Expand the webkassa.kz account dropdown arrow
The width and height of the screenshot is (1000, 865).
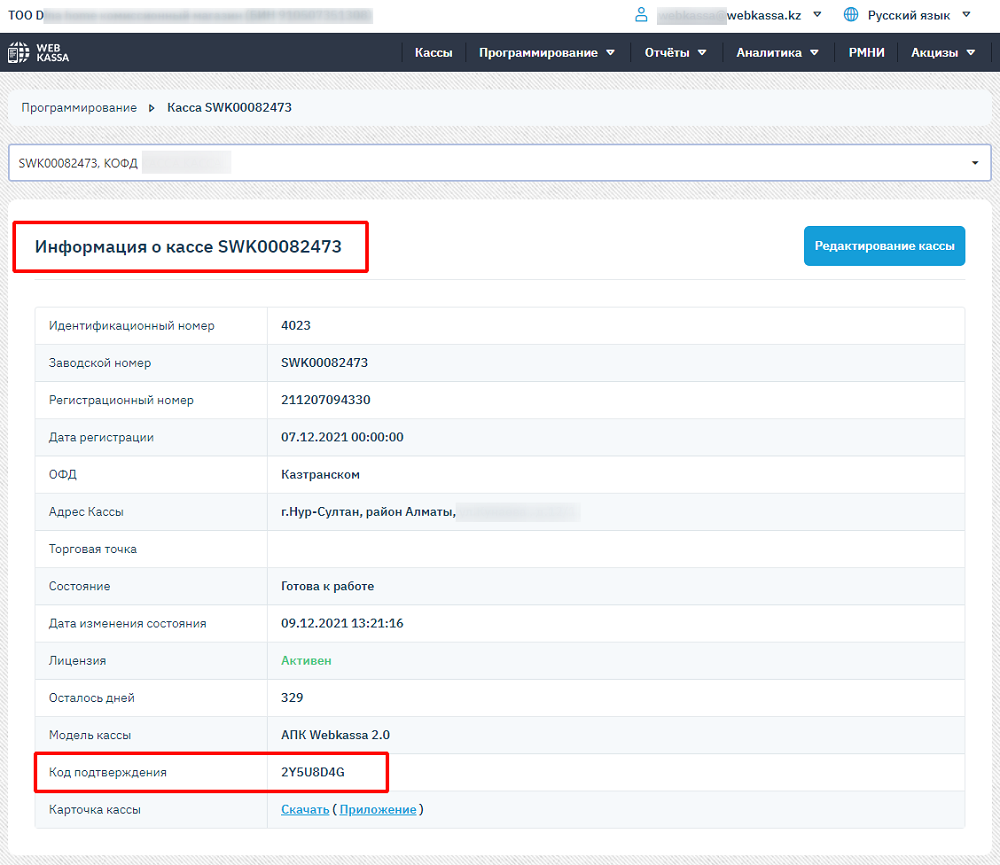pyautogui.click(x=817, y=15)
